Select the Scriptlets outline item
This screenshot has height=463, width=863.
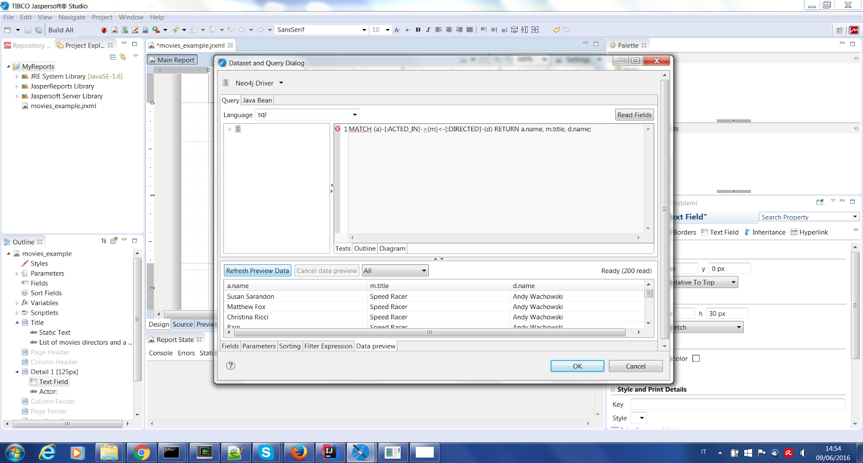(x=44, y=313)
